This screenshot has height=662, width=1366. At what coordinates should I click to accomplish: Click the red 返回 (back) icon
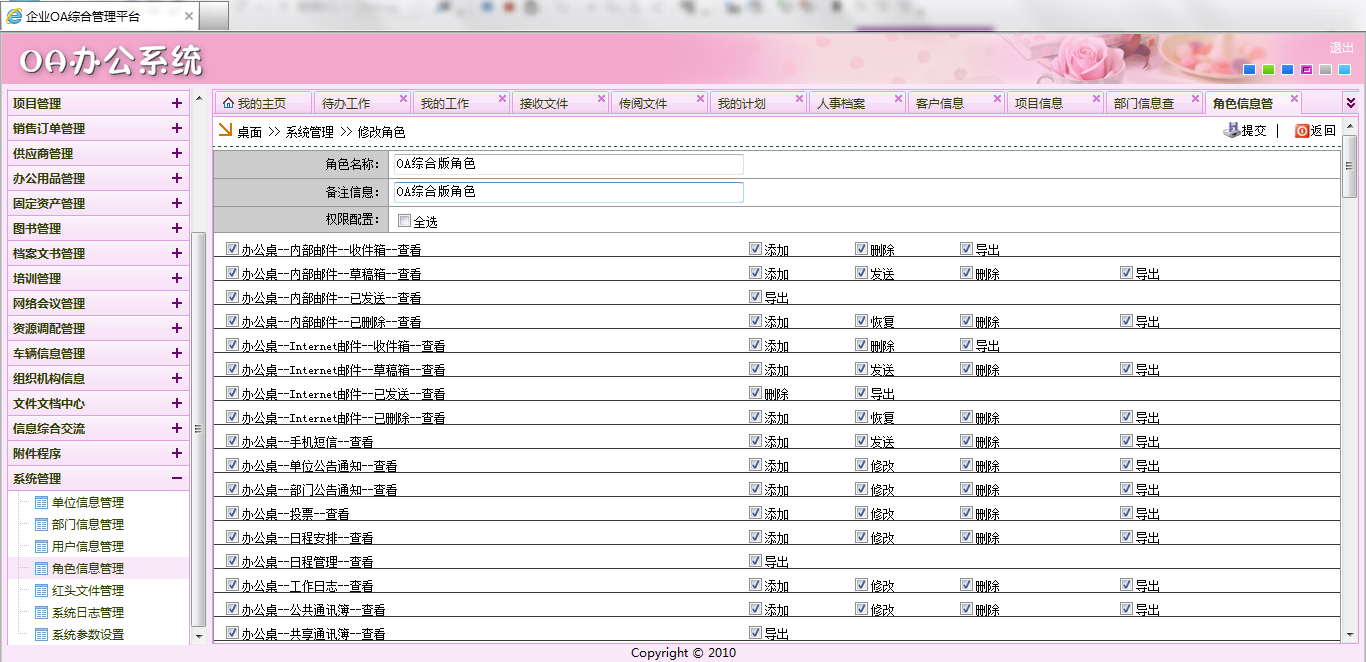click(x=1301, y=131)
